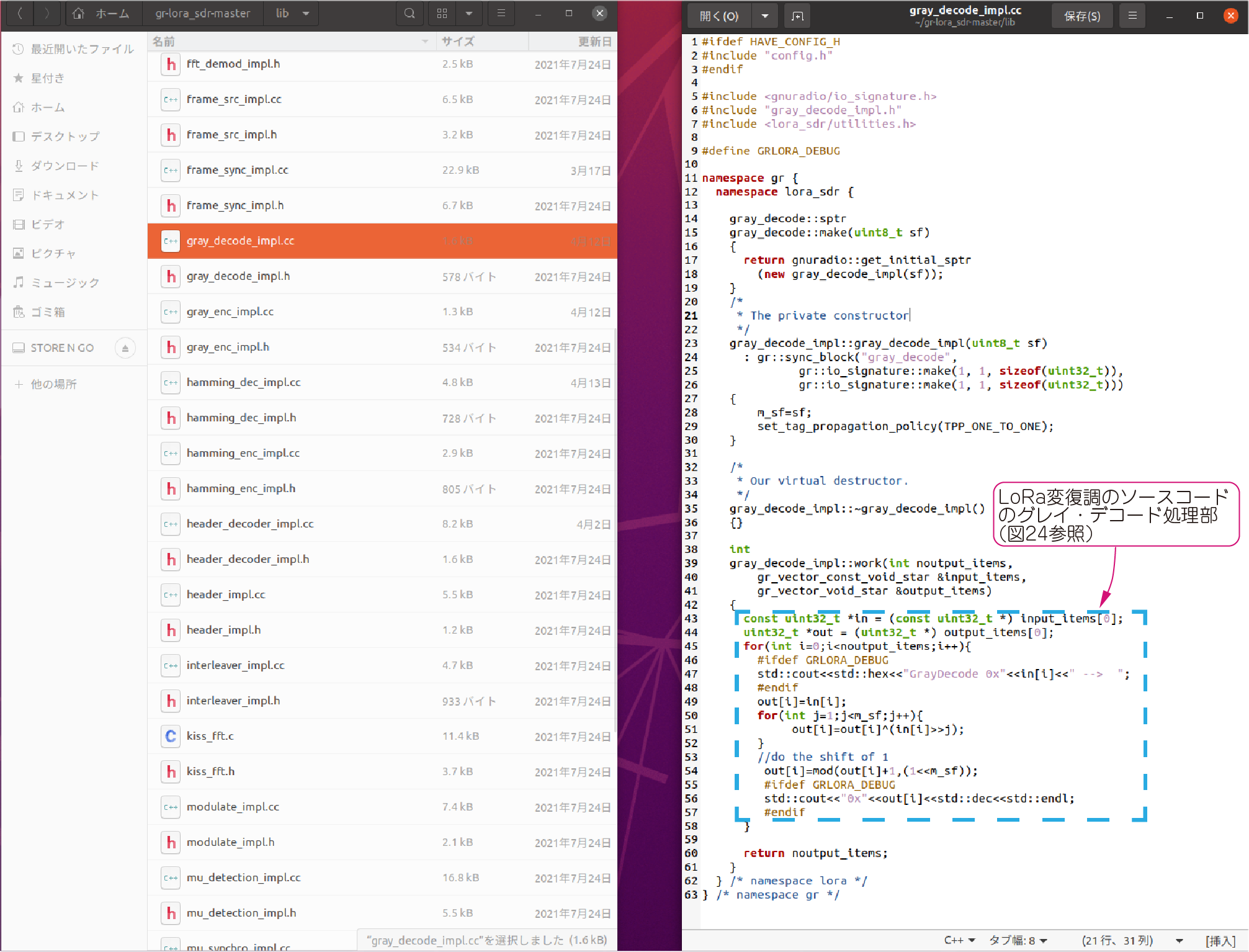This screenshot has height=952, width=1249.
Task: Click the search icon in file manager
Action: [x=410, y=14]
